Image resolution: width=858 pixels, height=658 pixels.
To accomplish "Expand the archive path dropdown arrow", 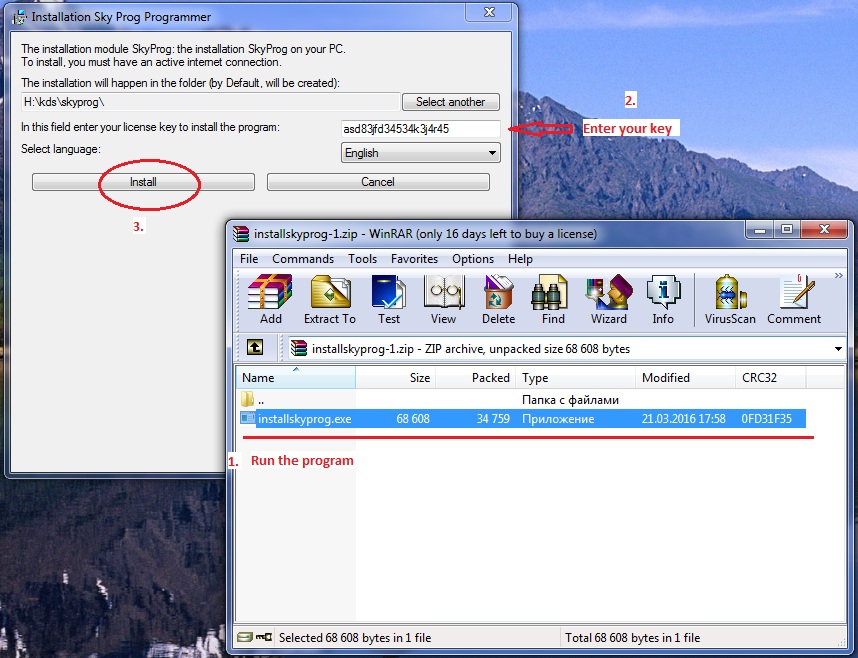I will tap(838, 349).
